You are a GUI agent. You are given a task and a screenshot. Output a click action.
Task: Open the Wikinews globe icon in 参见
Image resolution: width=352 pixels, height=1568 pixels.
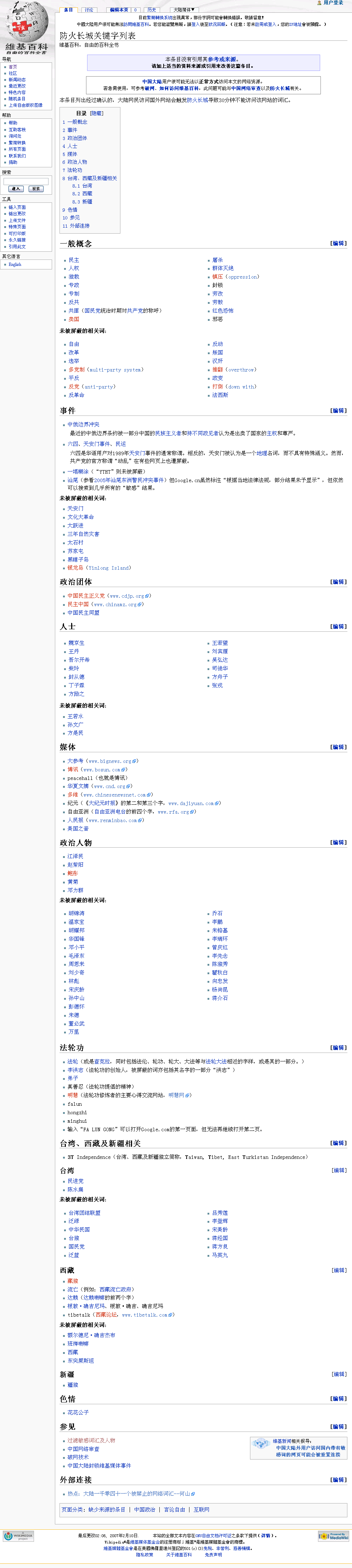[x=261, y=1443]
